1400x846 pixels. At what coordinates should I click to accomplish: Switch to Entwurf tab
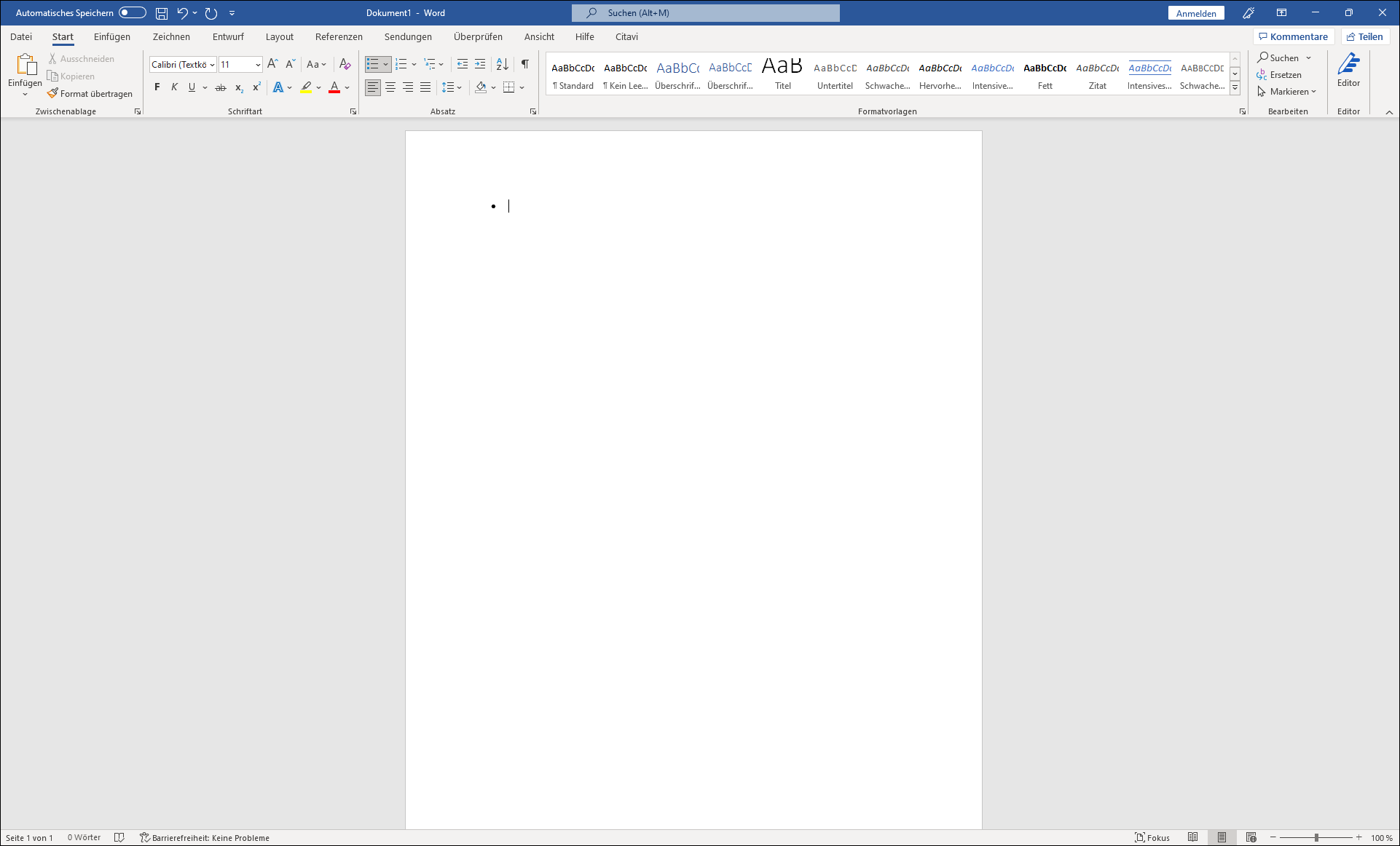click(228, 36)
